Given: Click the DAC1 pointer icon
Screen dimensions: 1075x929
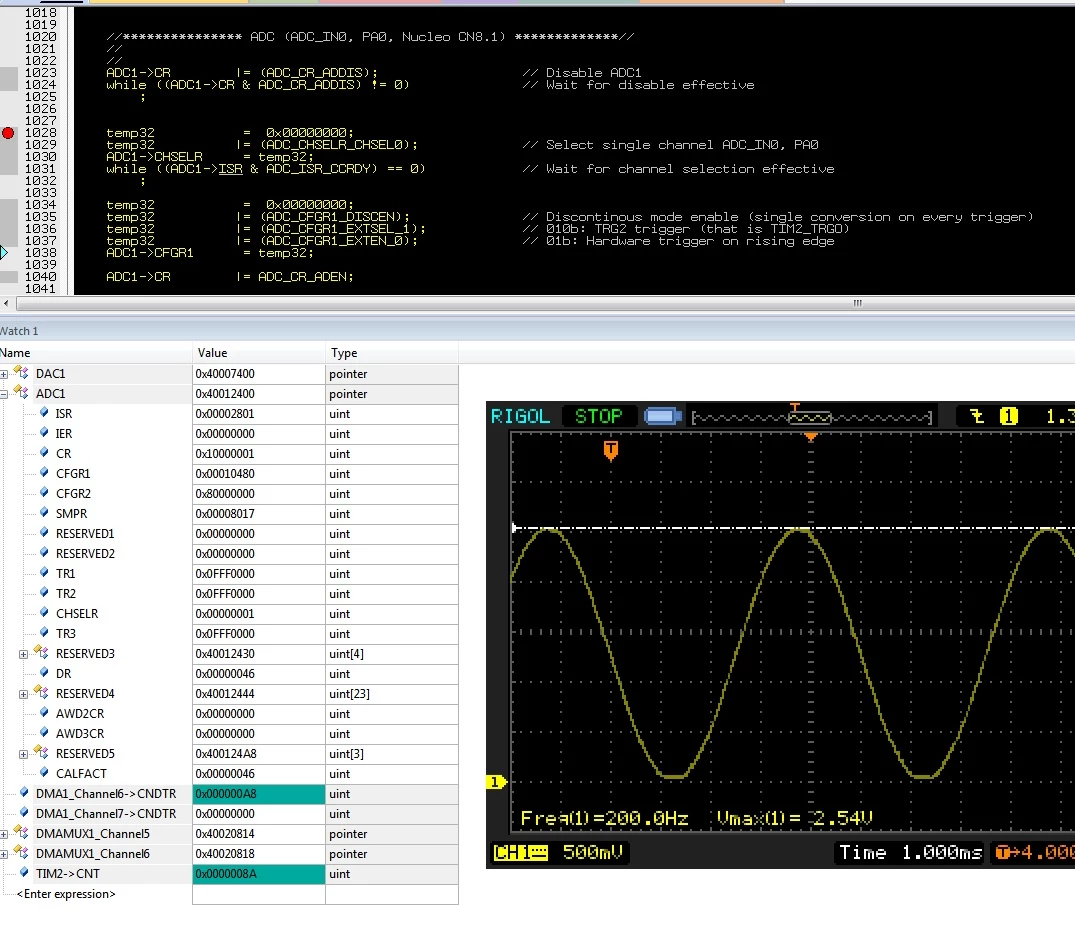Looking at the screenshot, I should point(21,373).
